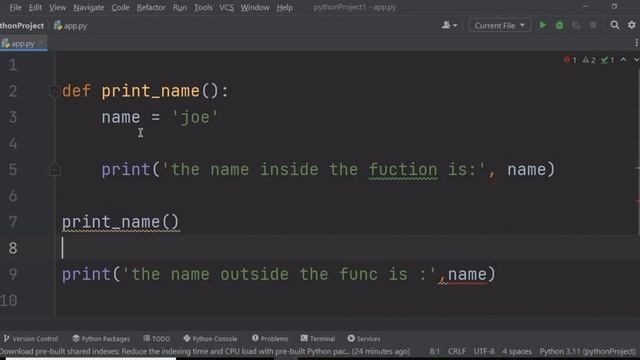This screenshot has height=360, width=640.
Task: Click the print_name() call on line 7
Action: (120, 222)
